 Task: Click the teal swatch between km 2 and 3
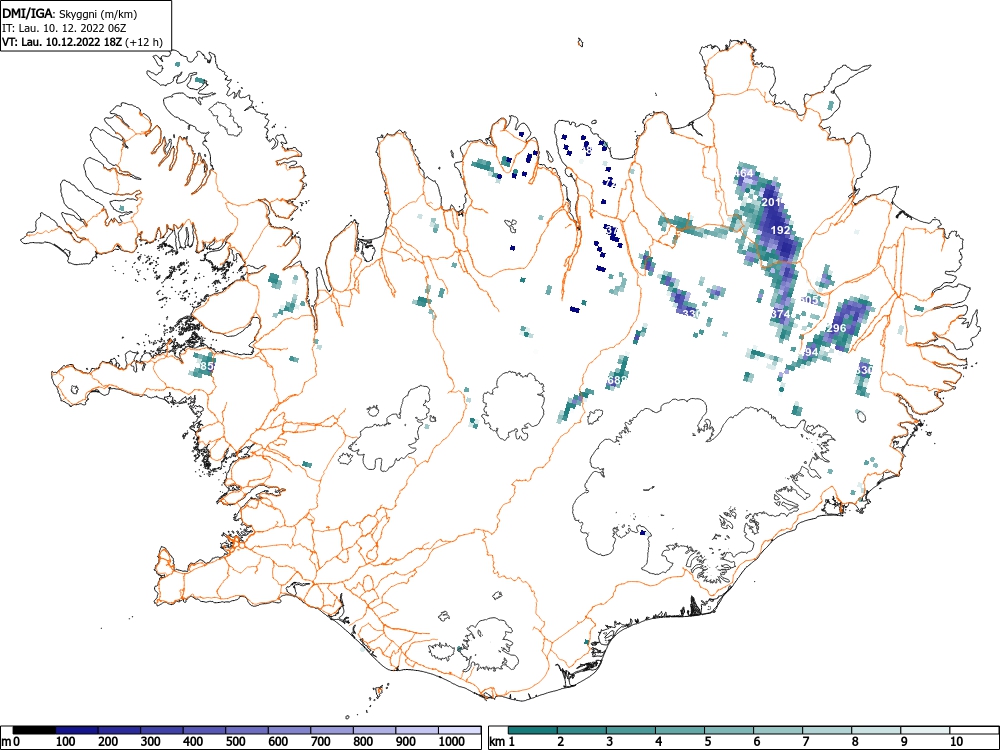point(582,730)
